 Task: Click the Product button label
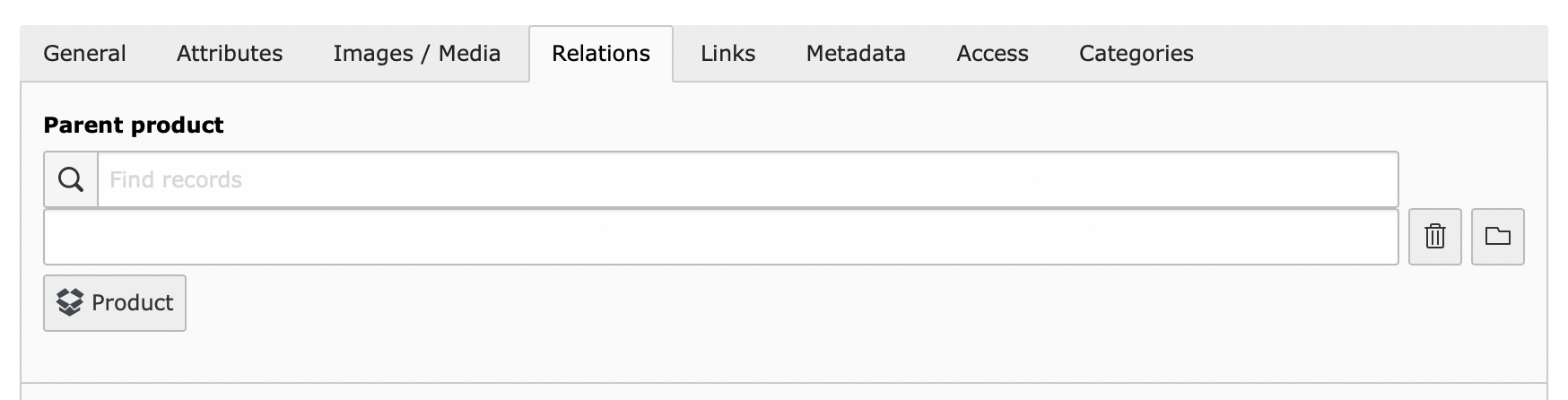coord(133,303)
